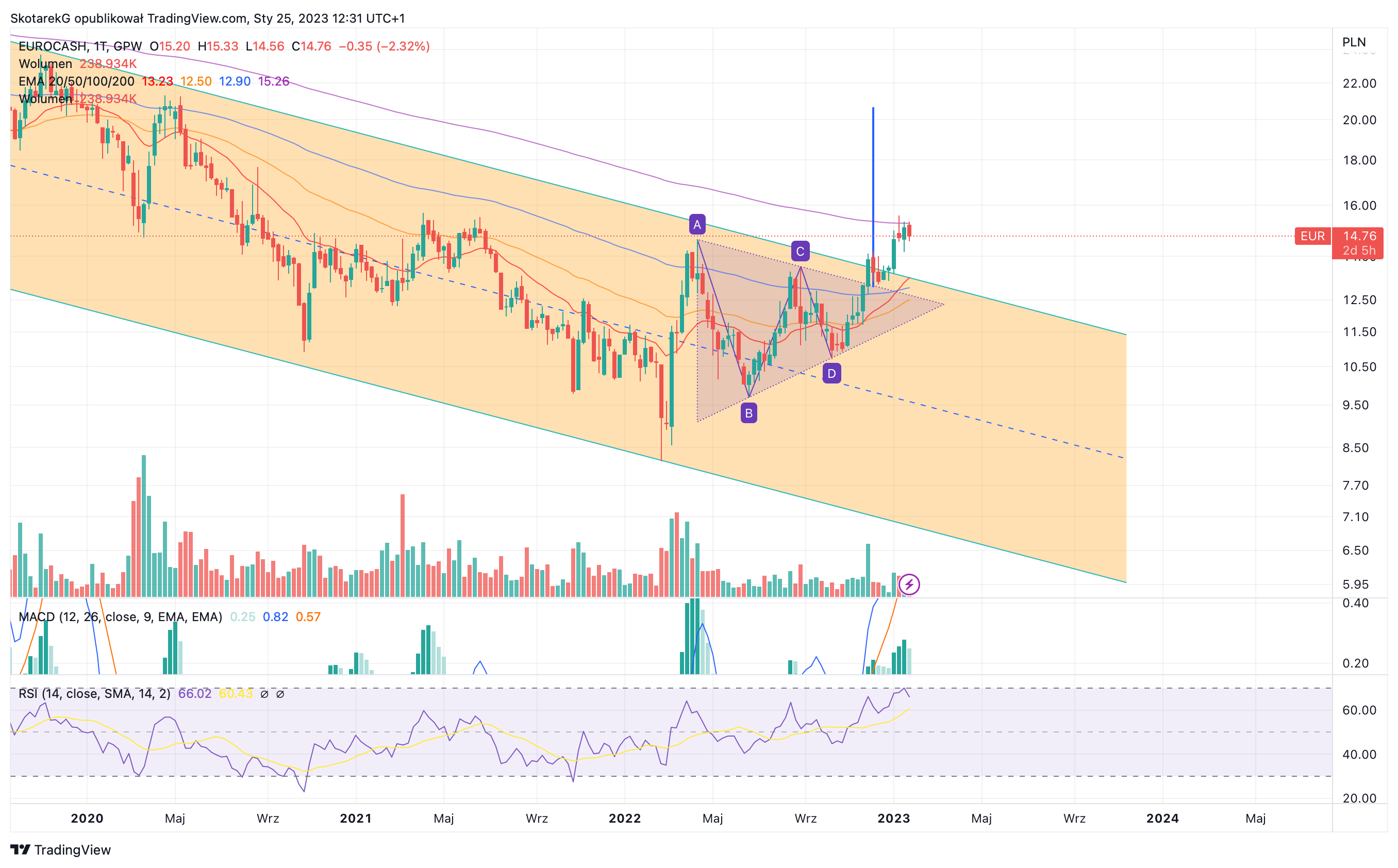
Task: Click the 22.00 price axis label
Action: pyautogui.click(x=1359, y=83)
